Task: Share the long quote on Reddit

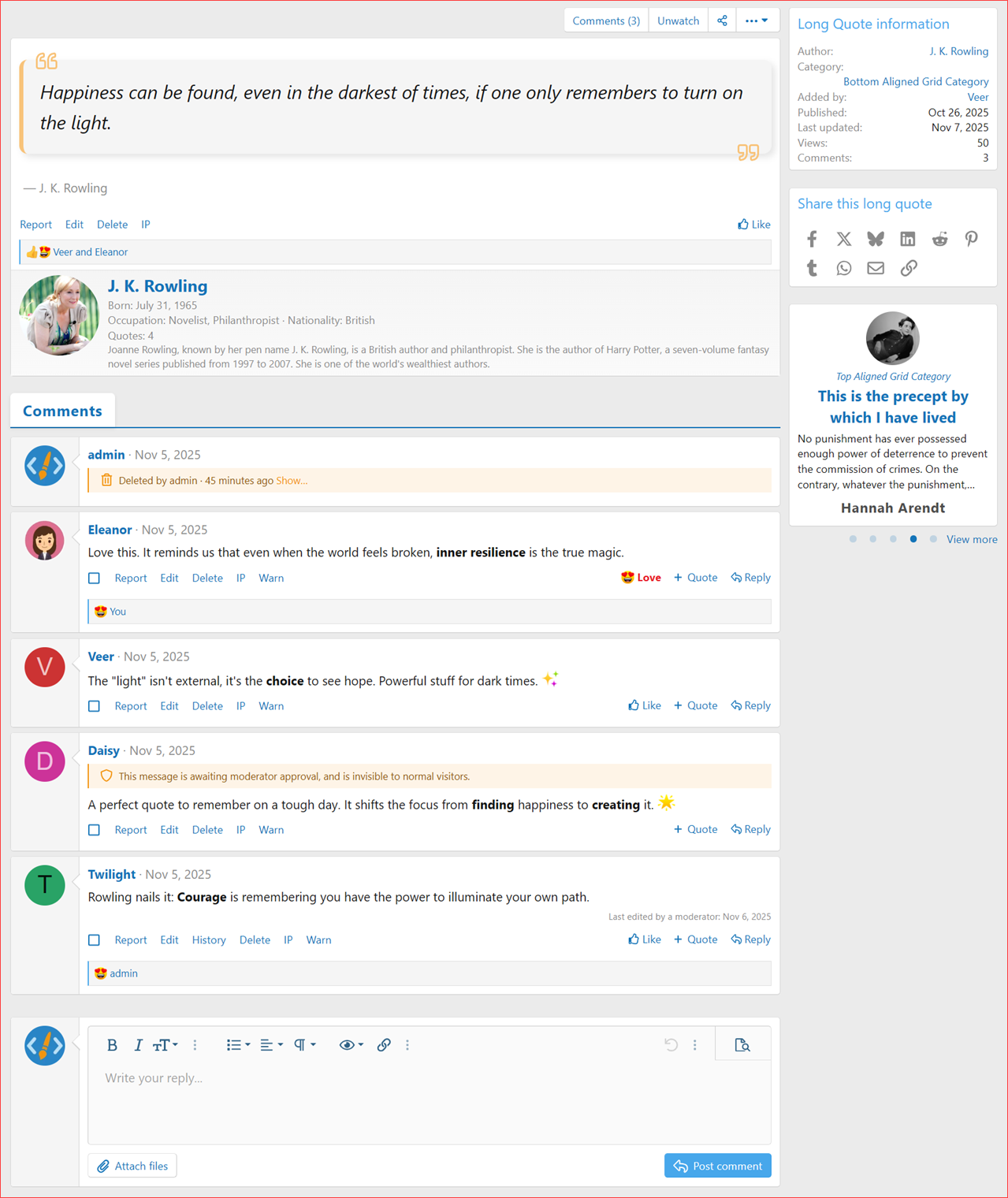Action: [x=939, y=239]
